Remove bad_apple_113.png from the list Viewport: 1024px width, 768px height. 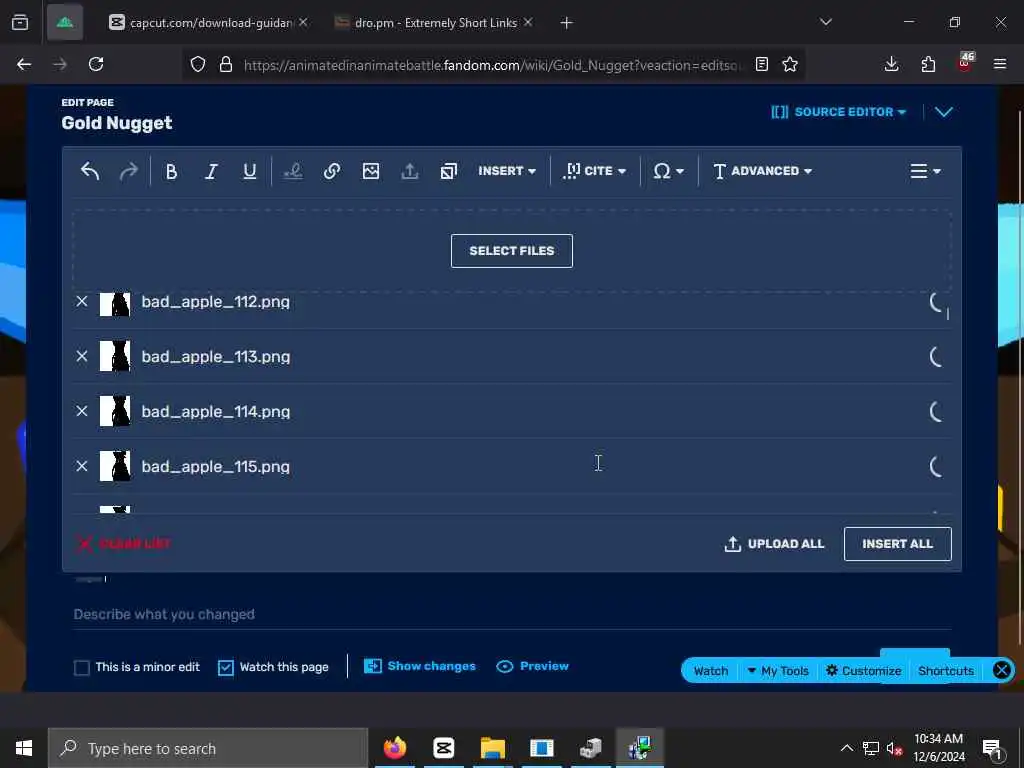[x=82, y=357]
